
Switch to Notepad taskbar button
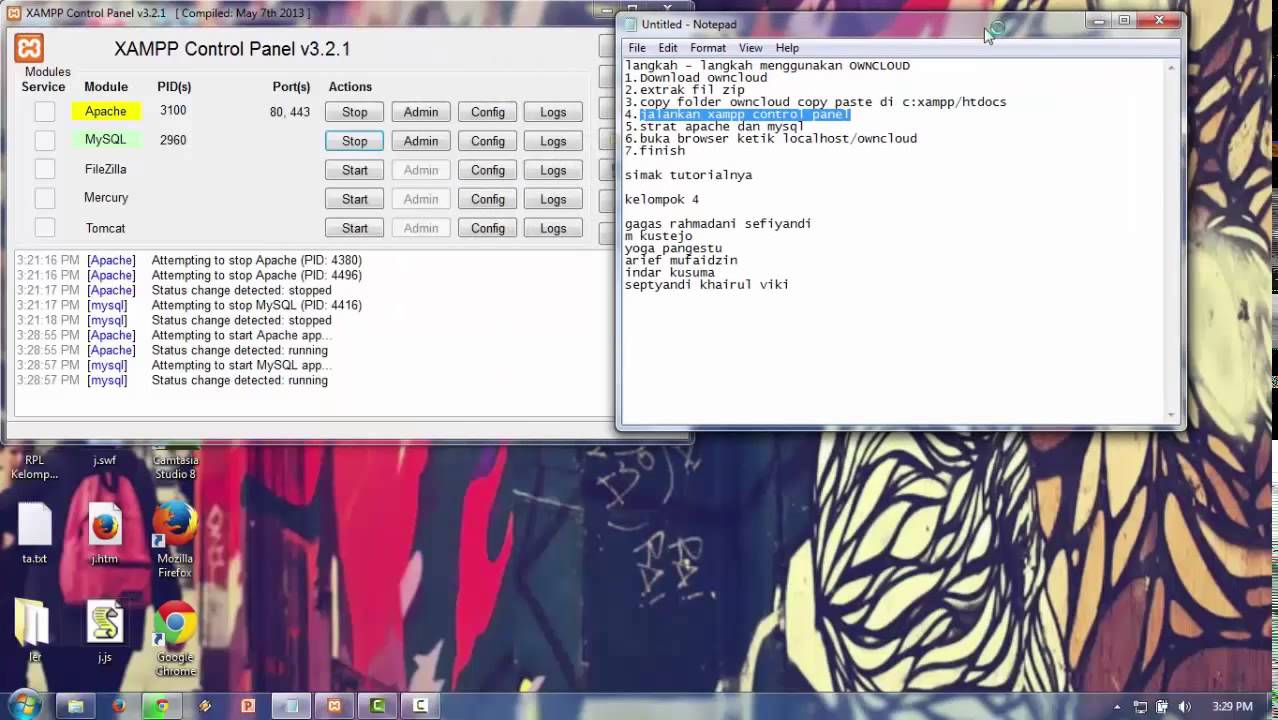(291, 706)
